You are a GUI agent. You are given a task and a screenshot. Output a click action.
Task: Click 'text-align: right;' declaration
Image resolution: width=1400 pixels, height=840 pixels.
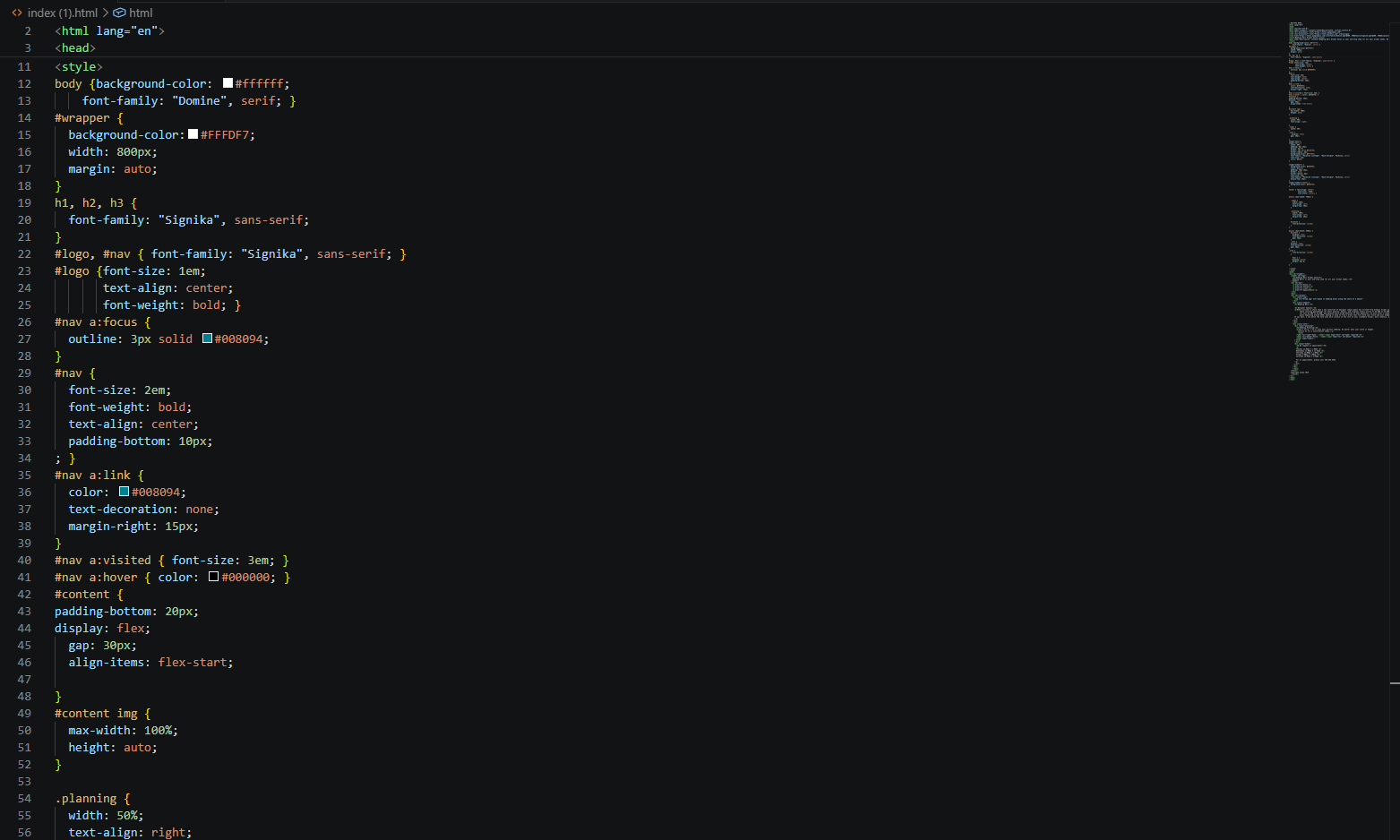130,832
